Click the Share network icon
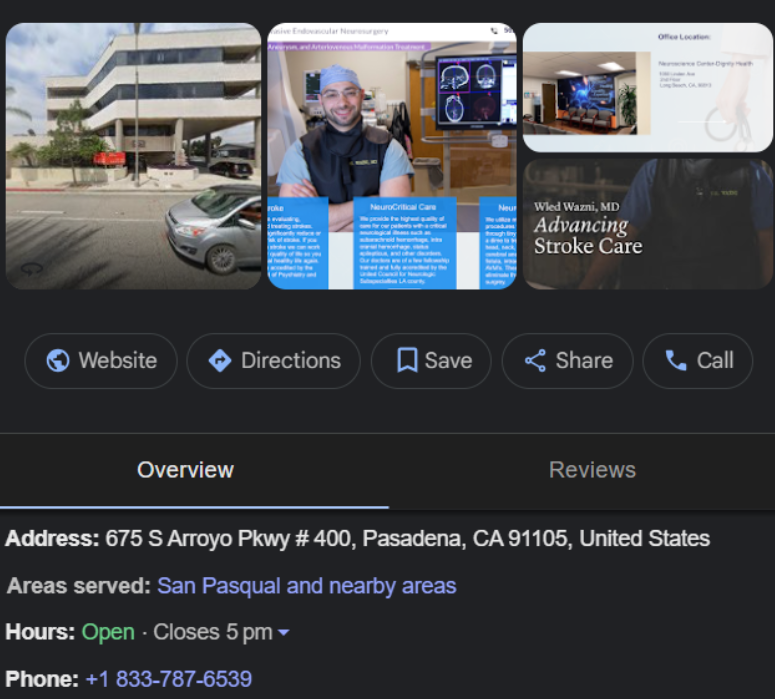This screenshot has height=699, width=775. [x=536, y=361]
